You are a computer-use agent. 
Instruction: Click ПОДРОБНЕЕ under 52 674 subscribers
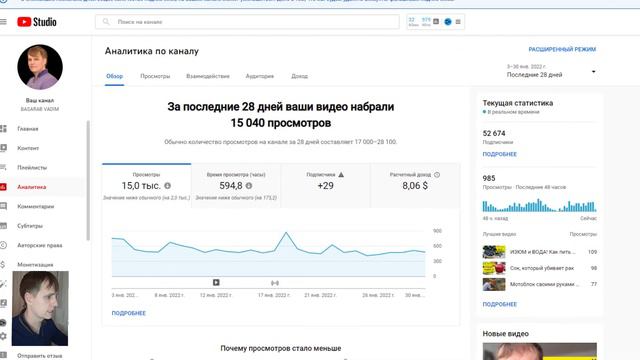tap(500, 154)
